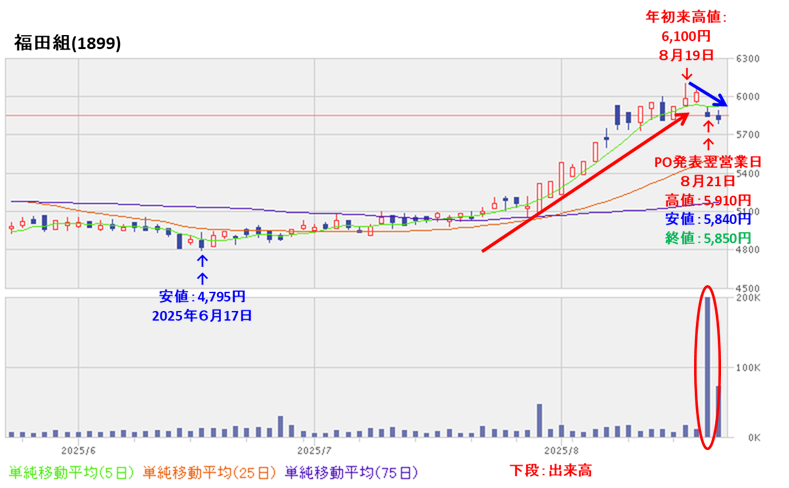Click the tallest 200K volume bar
789x488 pixels.
[707, 367]
